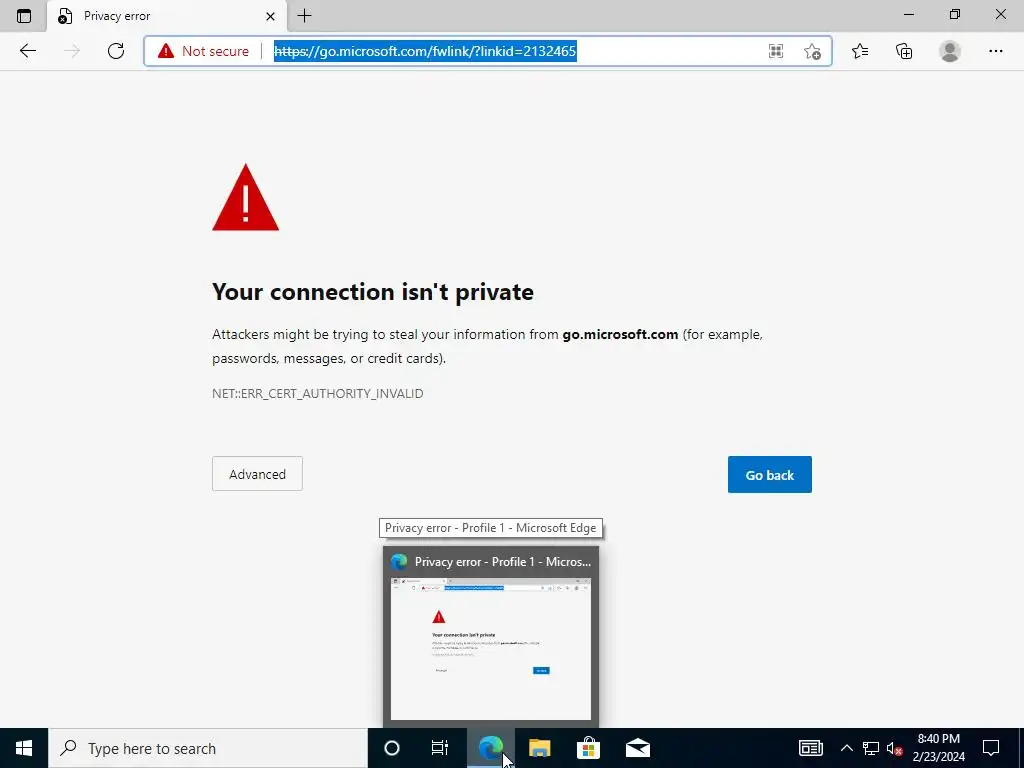The image size is (1024, 768).
Task: Click the red warning triangle image
Action: [x=246, y=198]
